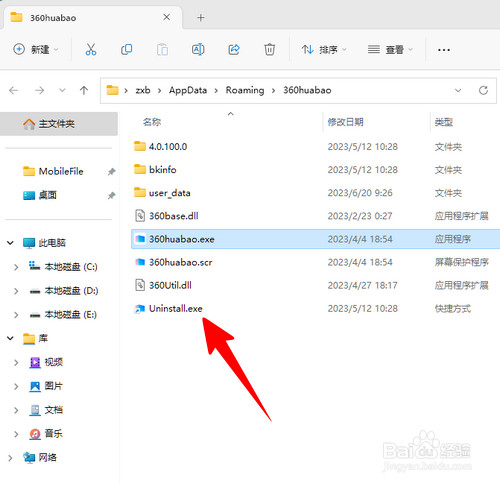The width and height of the screenshot is (500, 484).
Task: Click the Cut scissors icon
Action: tap(91, 50)
